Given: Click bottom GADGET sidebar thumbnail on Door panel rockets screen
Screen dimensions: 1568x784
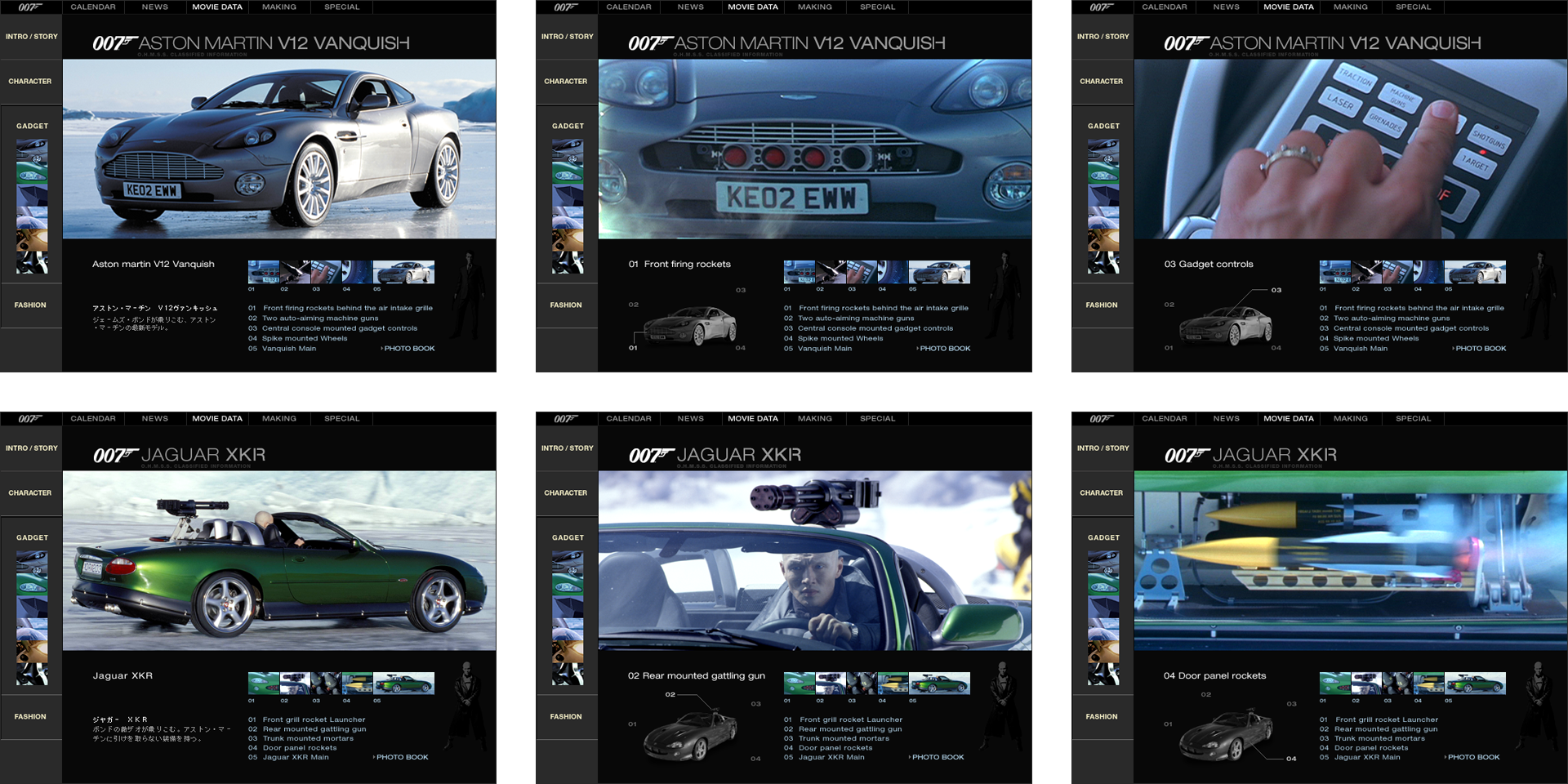Looking at the screenshot, I should 1103,674.
